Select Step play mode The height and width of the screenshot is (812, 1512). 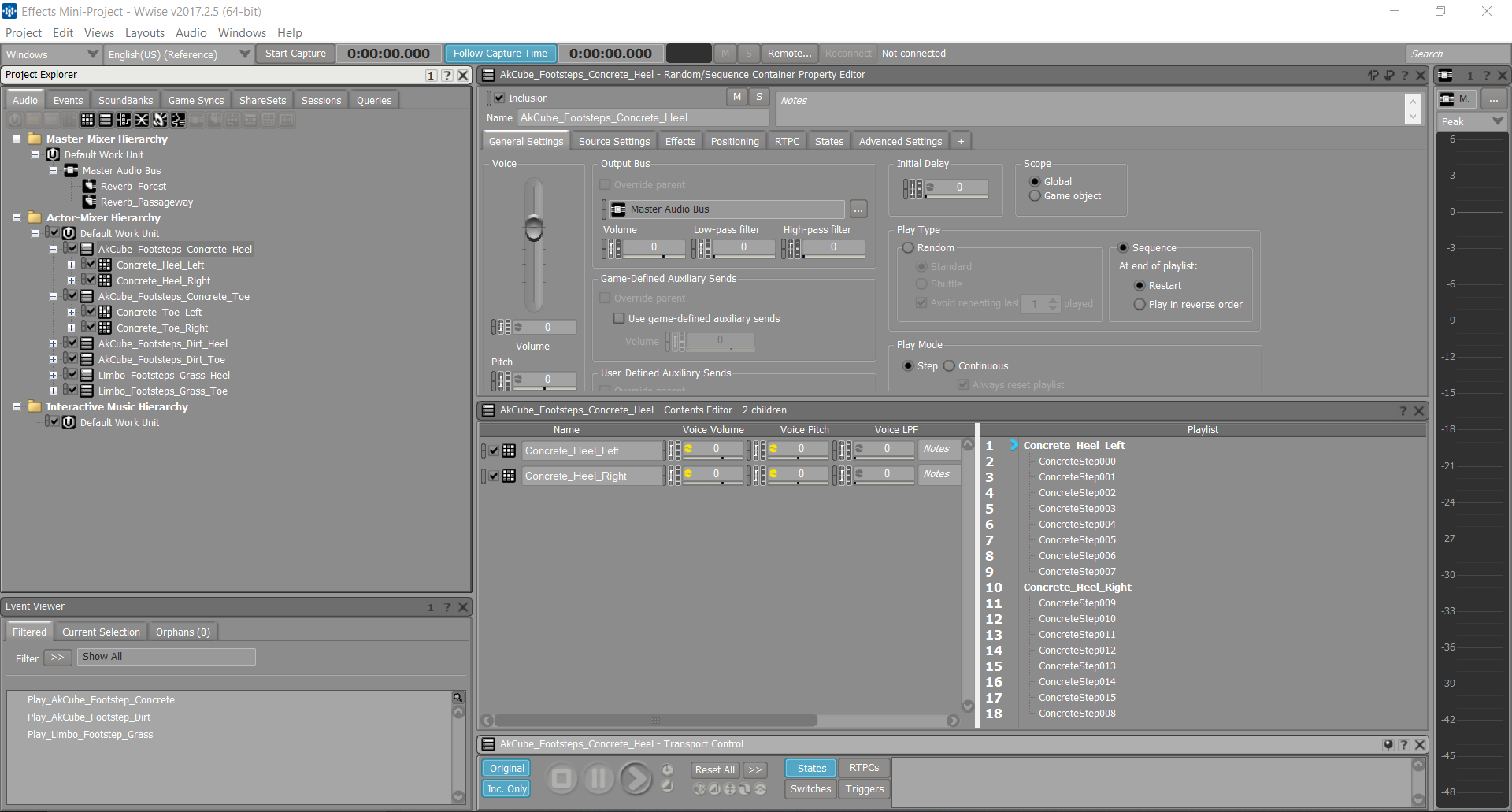908,366
